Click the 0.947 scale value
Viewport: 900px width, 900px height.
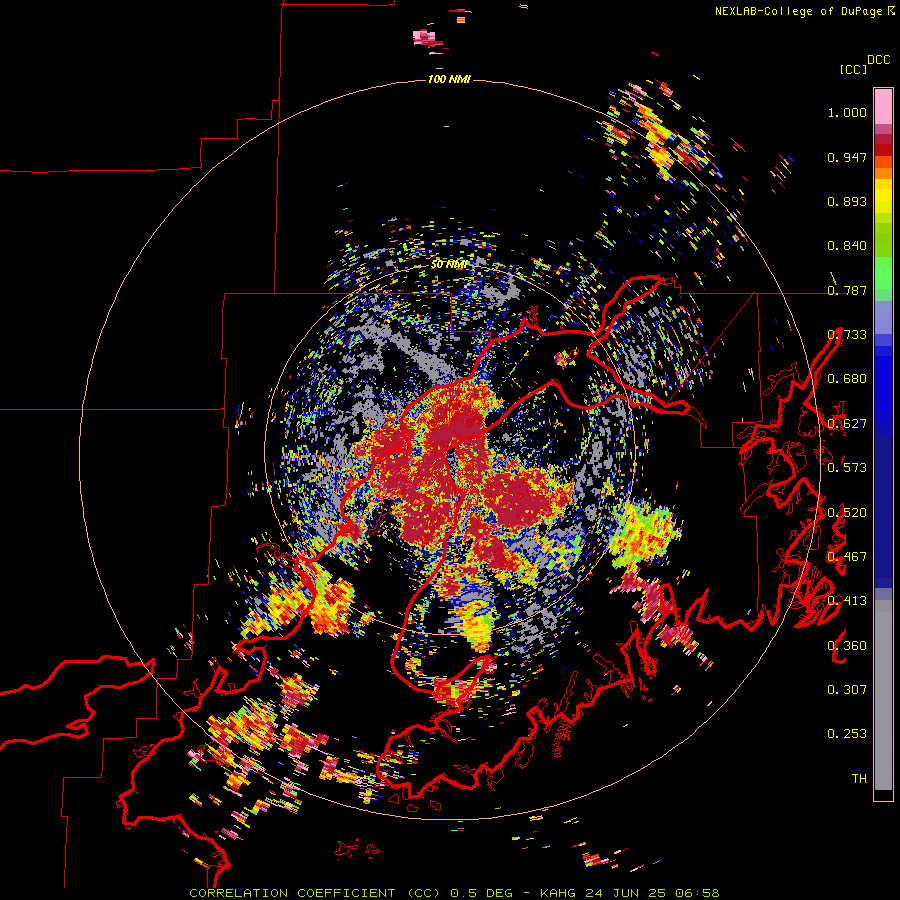click(847, 157)
